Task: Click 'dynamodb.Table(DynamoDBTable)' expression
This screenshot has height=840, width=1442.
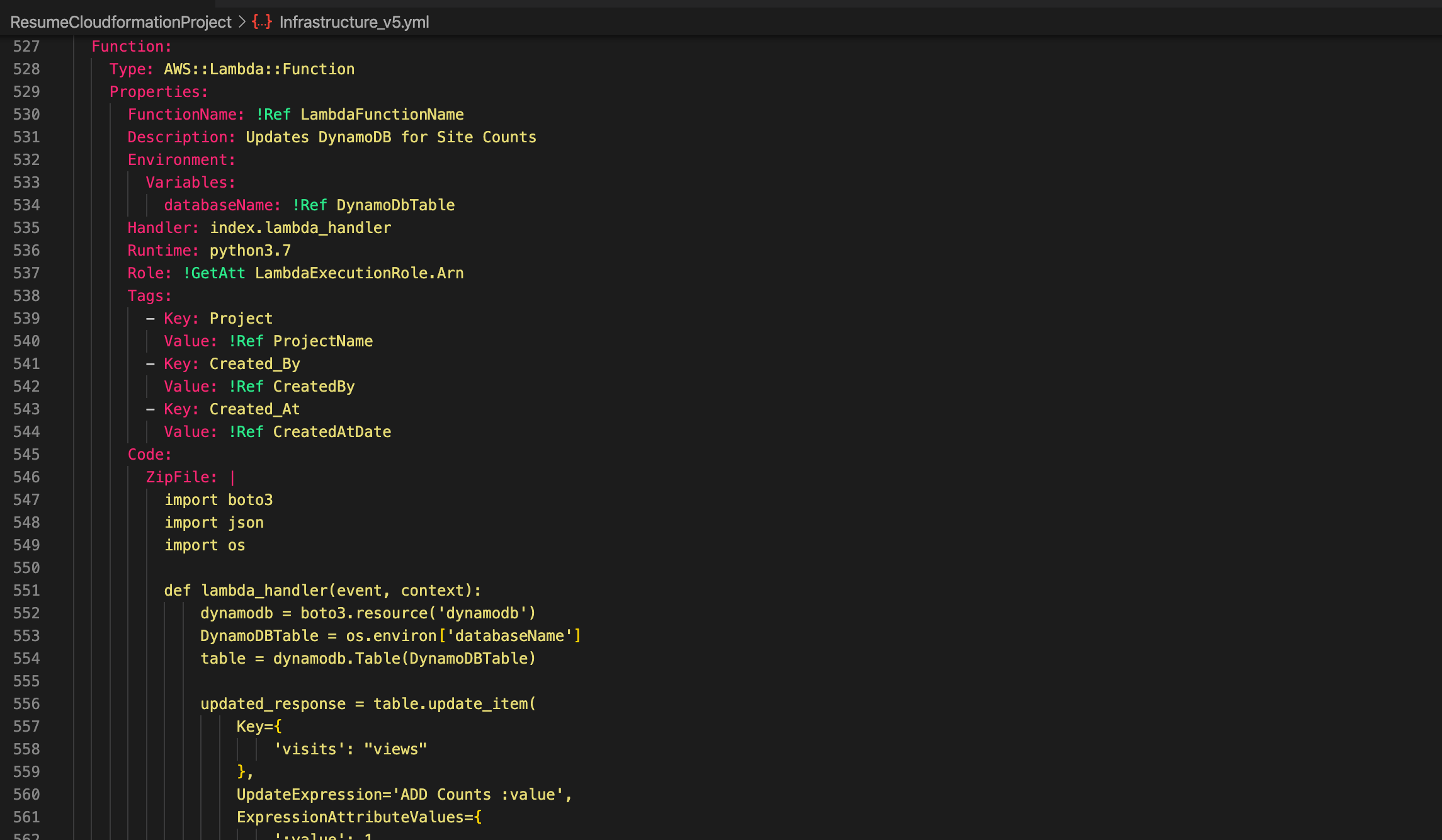Action: pyautogui.click(x=404, y=659)
